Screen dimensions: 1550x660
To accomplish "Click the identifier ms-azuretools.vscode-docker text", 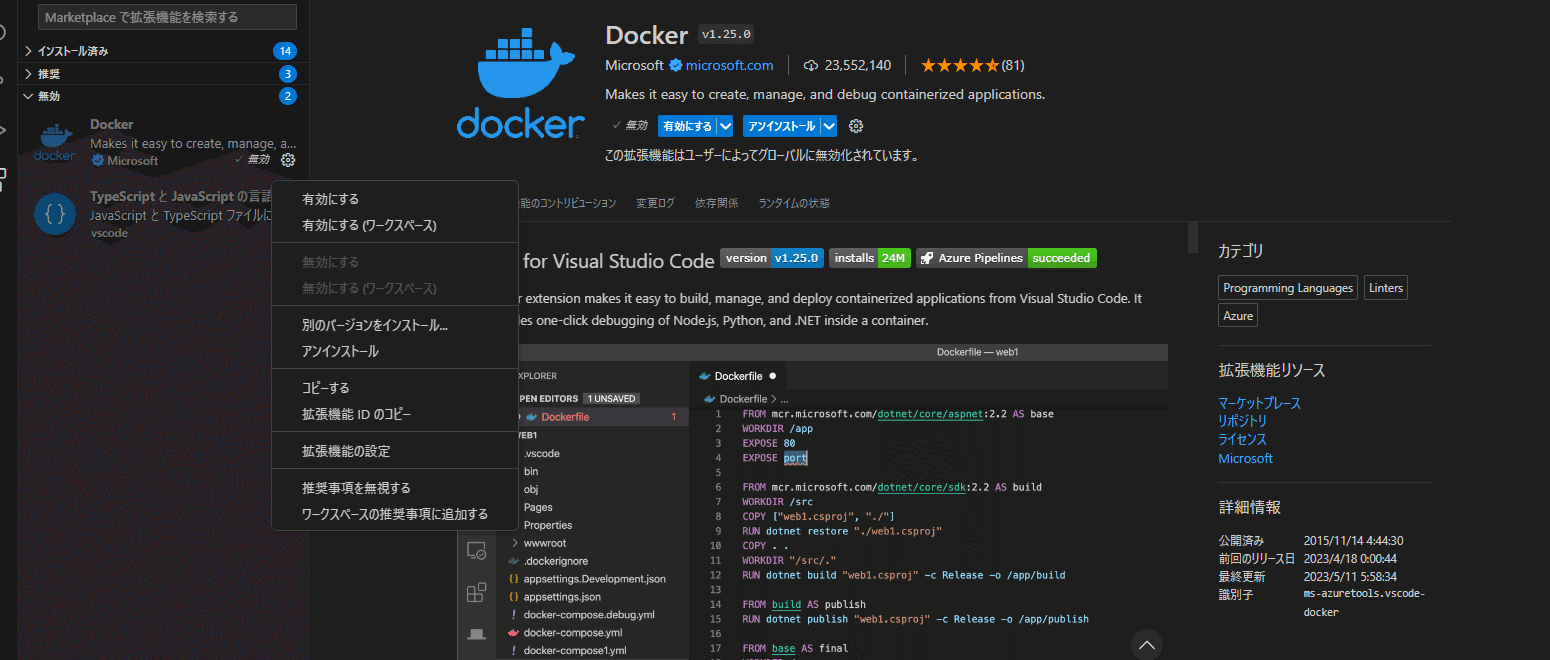I will coord(1364,603).
